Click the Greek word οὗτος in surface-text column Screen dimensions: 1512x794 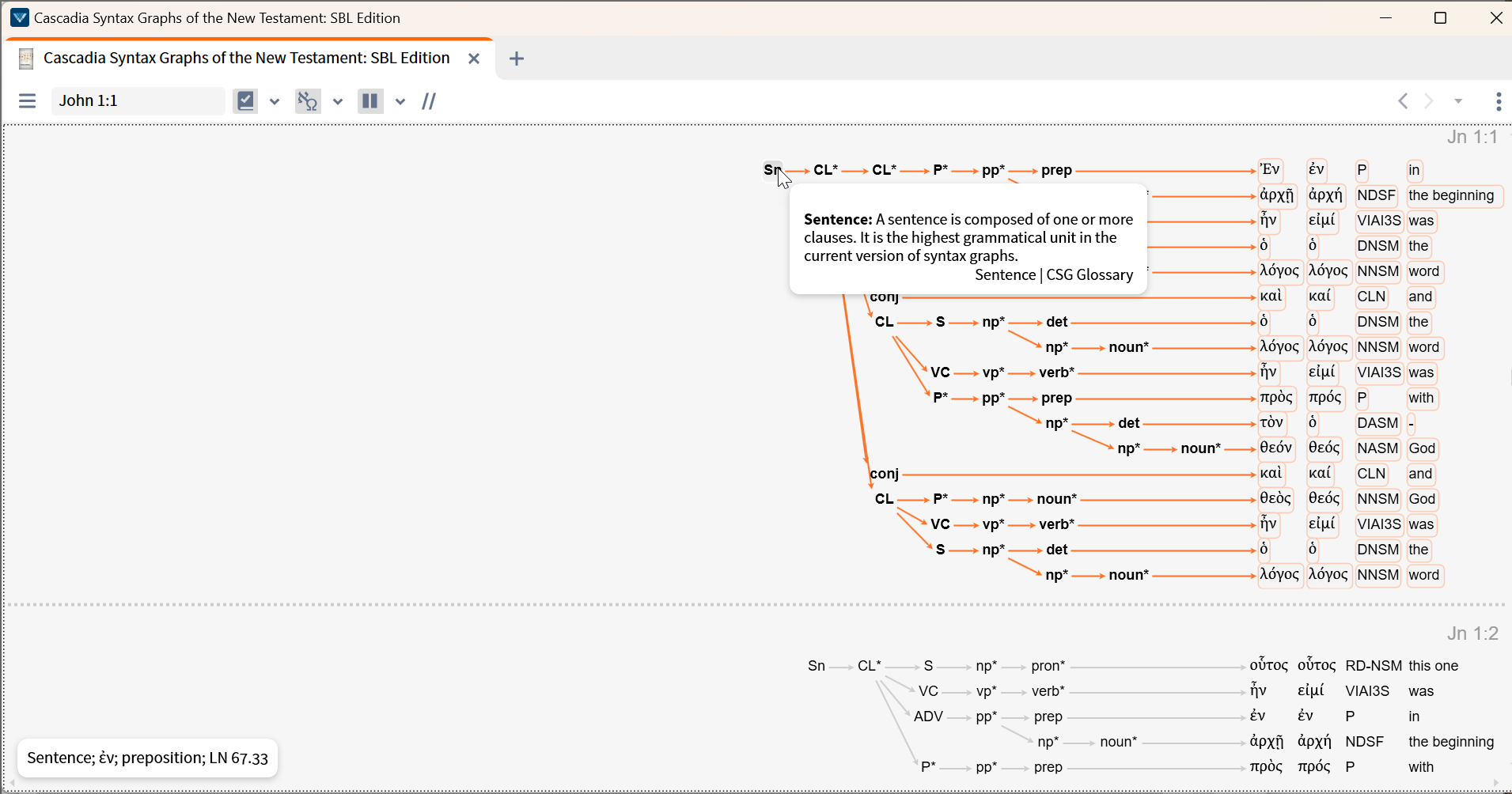[1269, 666]
